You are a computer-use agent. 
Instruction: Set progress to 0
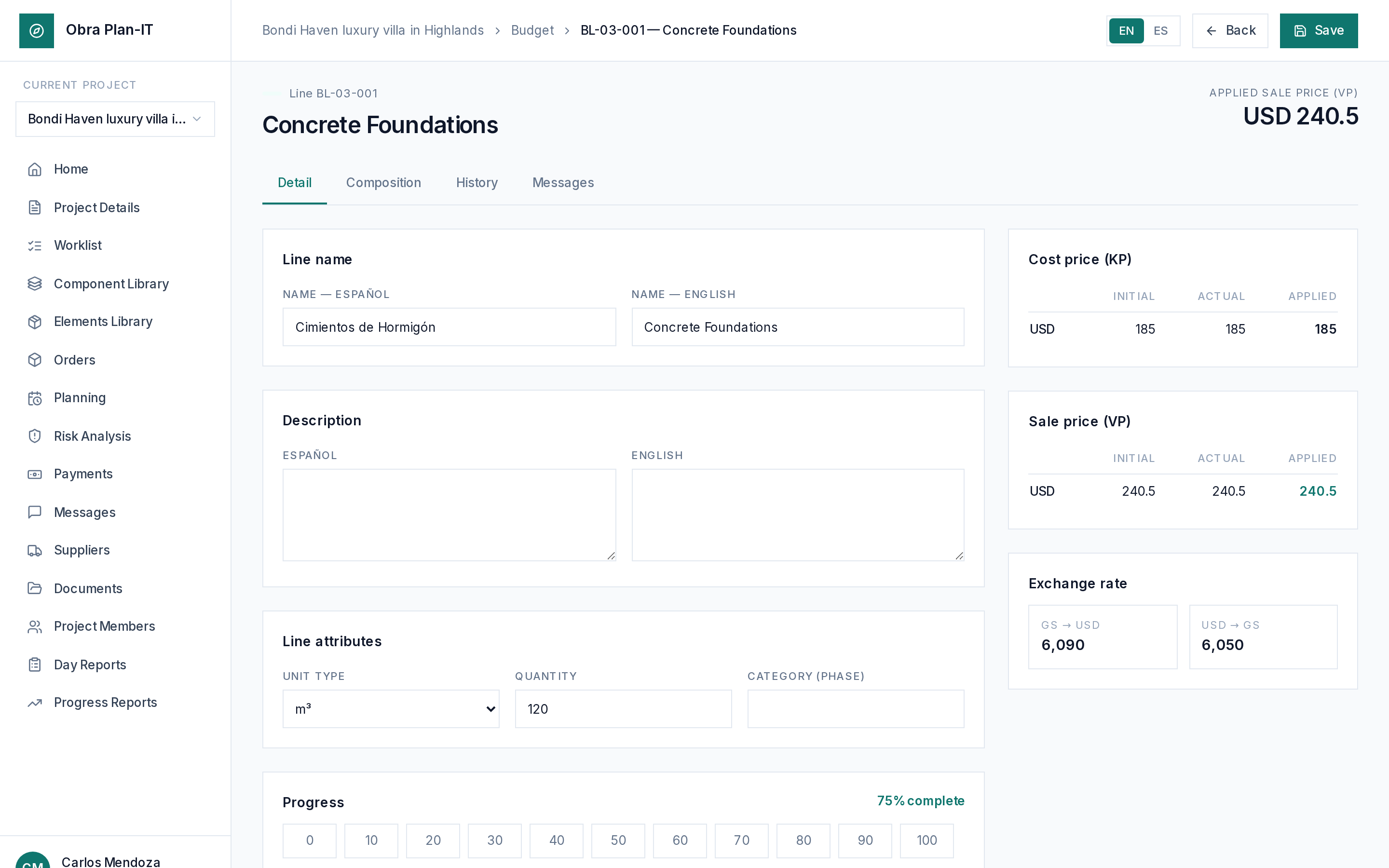(x=309, y=841)
